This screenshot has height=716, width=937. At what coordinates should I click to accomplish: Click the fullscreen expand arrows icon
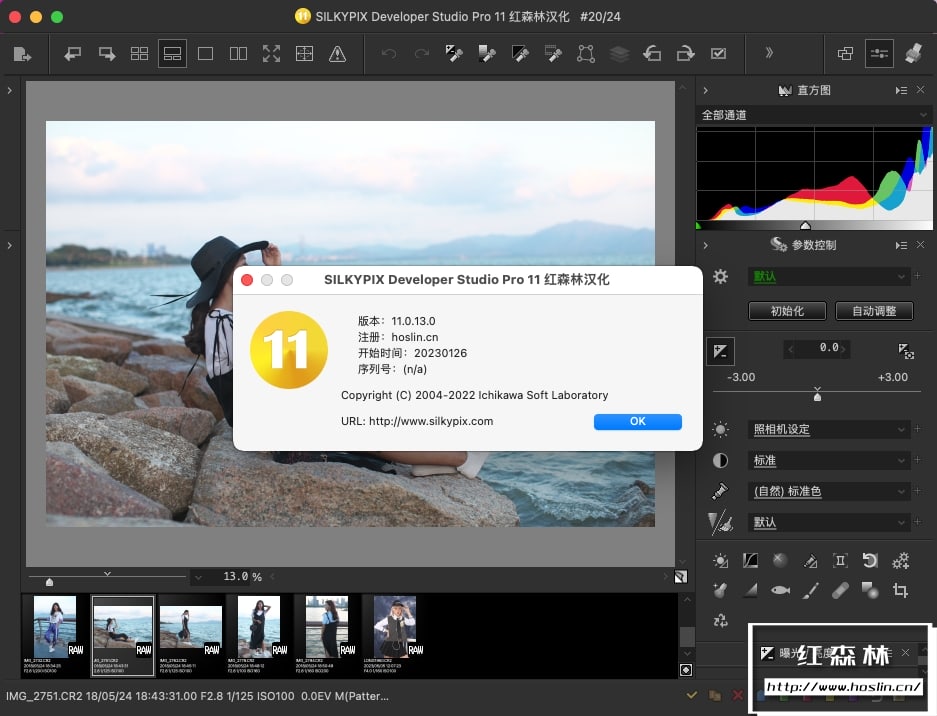[271, 54]
